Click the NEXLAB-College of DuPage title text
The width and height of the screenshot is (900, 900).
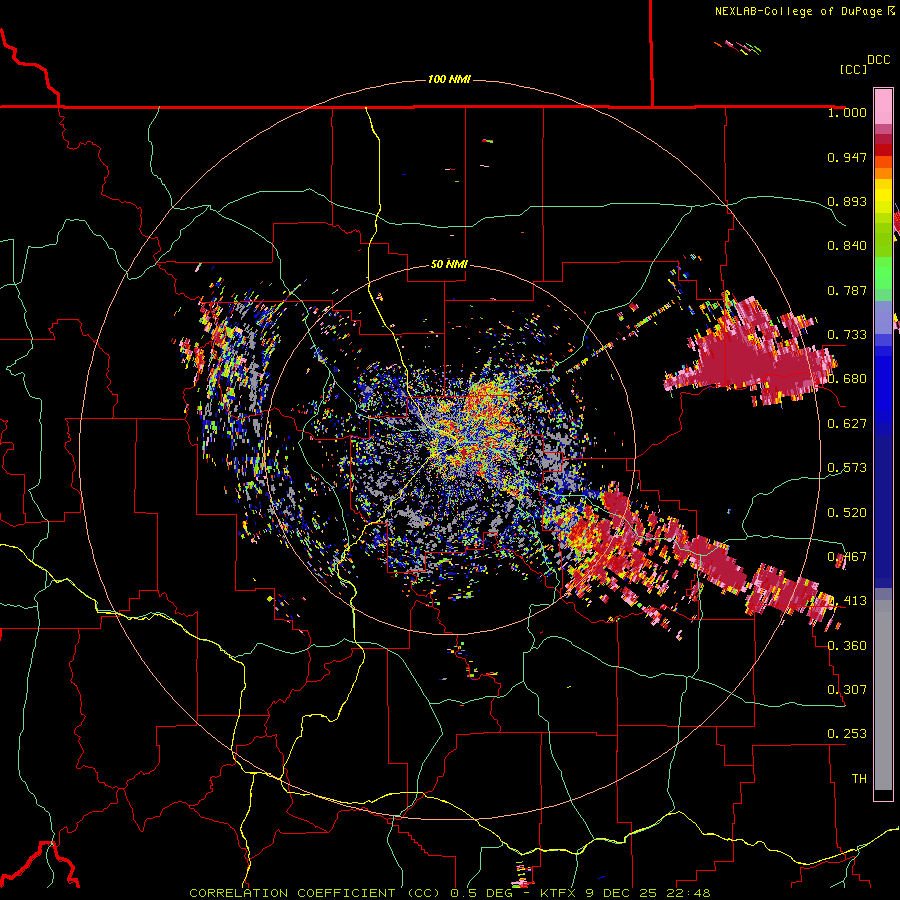pyautogui.click(x=804, y=11)
